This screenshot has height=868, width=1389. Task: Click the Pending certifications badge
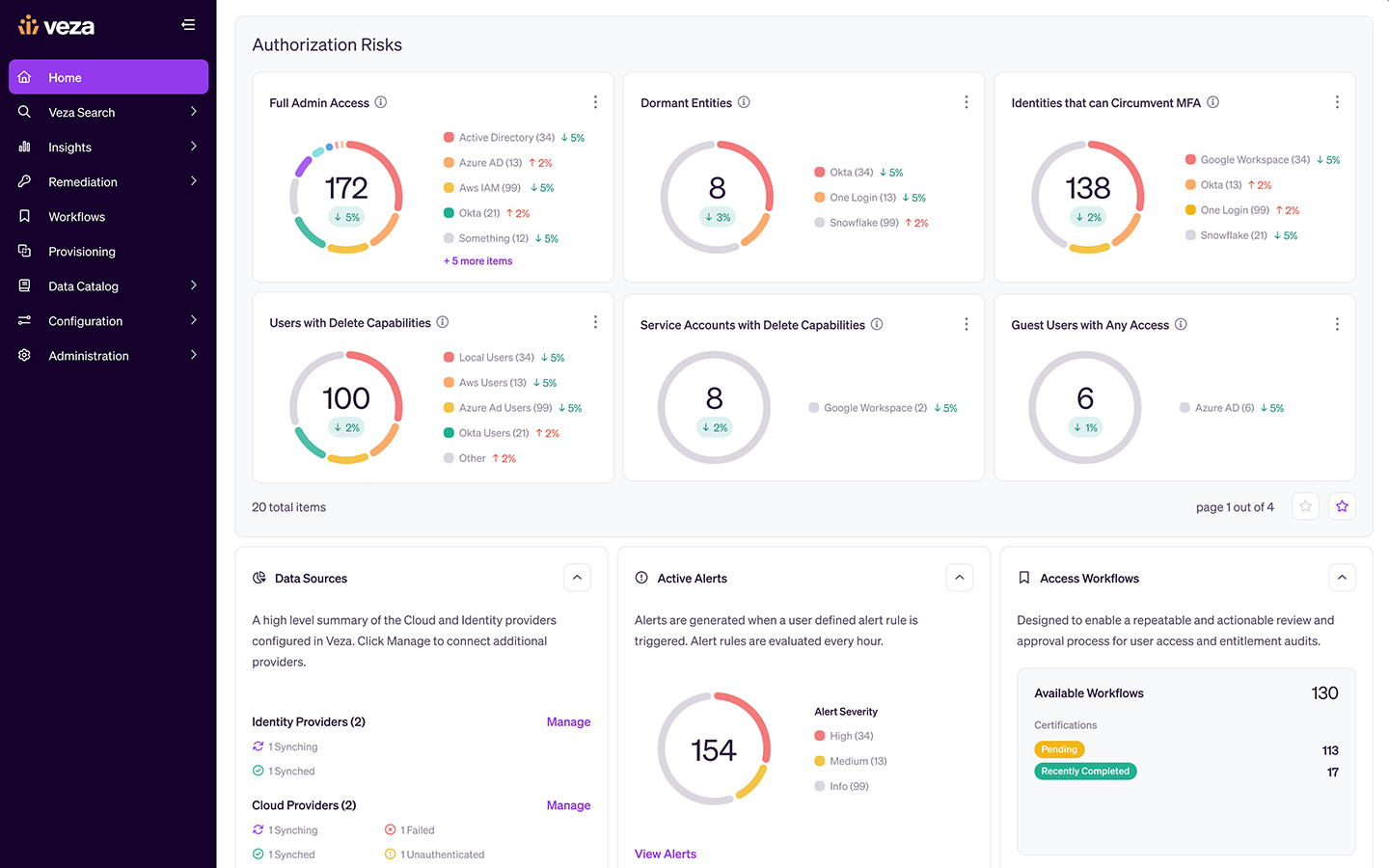[x=1059, y=749]
